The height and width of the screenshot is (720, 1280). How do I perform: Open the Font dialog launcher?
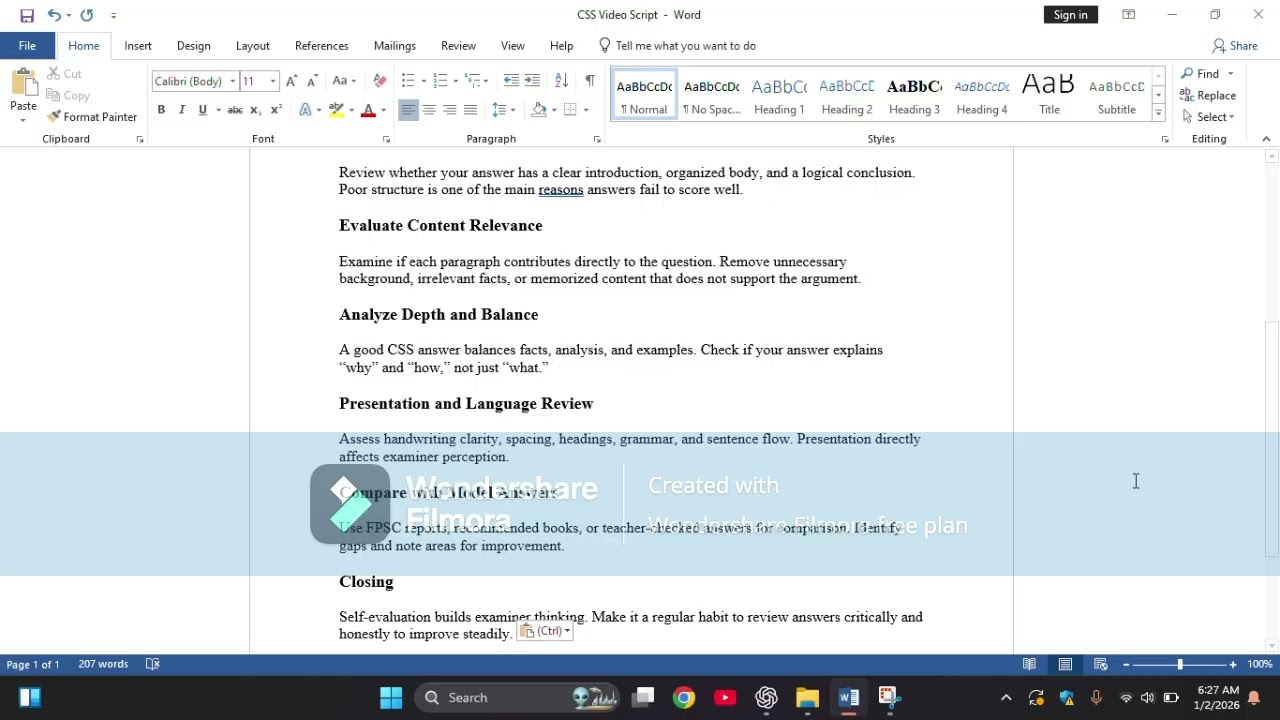[386, 140]
